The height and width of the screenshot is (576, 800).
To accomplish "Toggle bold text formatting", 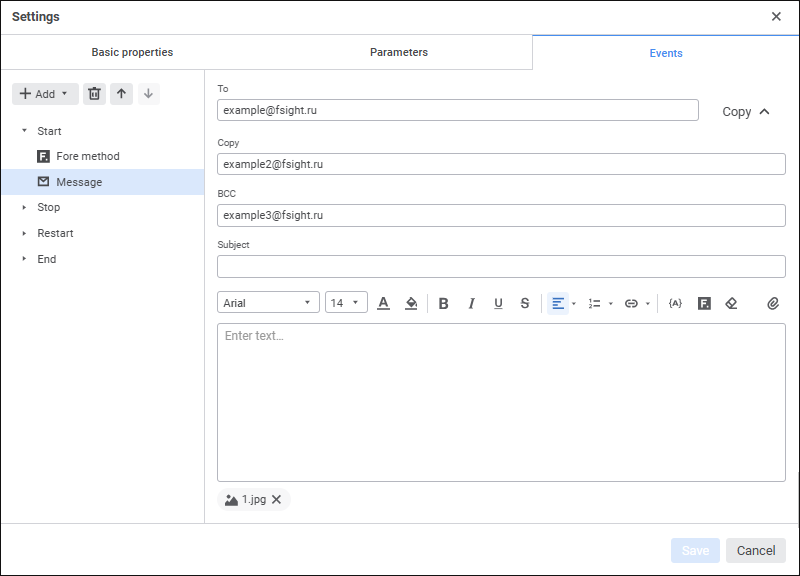I will coord(444,303).
